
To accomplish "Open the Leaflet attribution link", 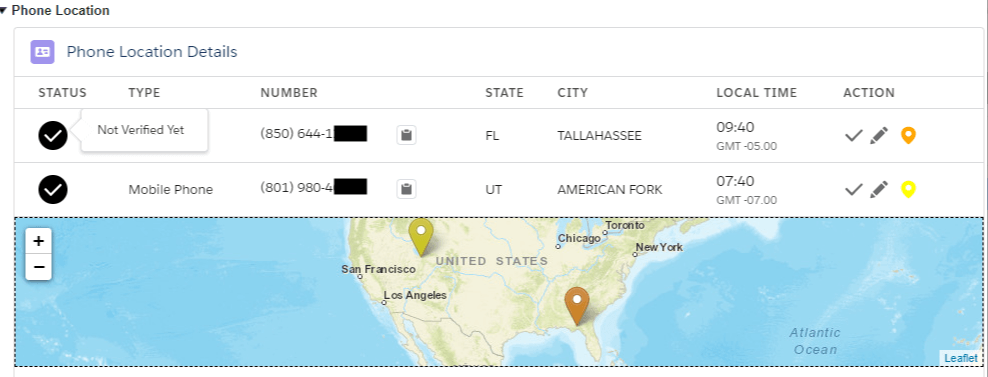I will pyautogui.click(x=961, y=358).
